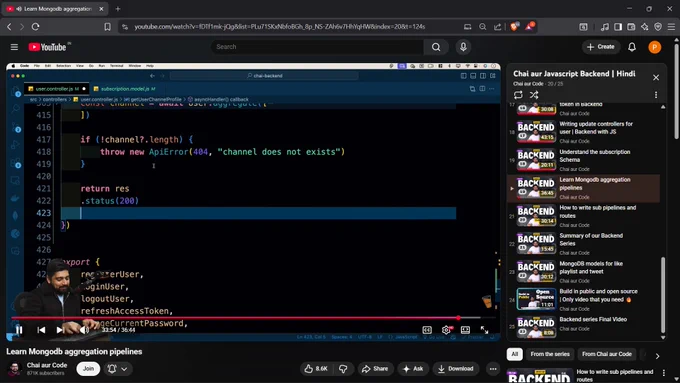
Task: Toggle the player's subtitles/captions icon
Action: point(427,330)
